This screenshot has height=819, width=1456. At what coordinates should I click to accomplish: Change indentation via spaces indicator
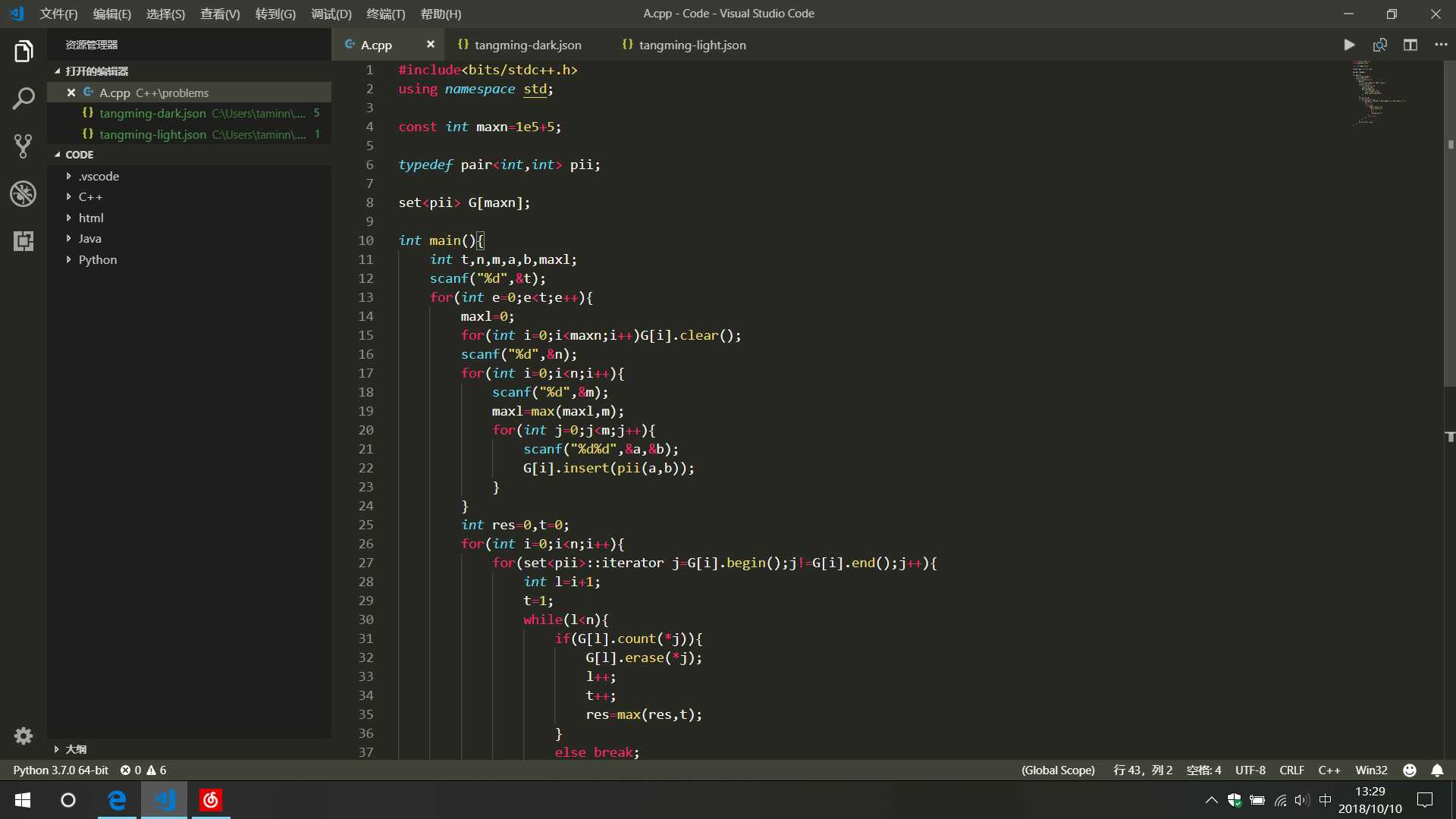click(x=1203, y=770)
